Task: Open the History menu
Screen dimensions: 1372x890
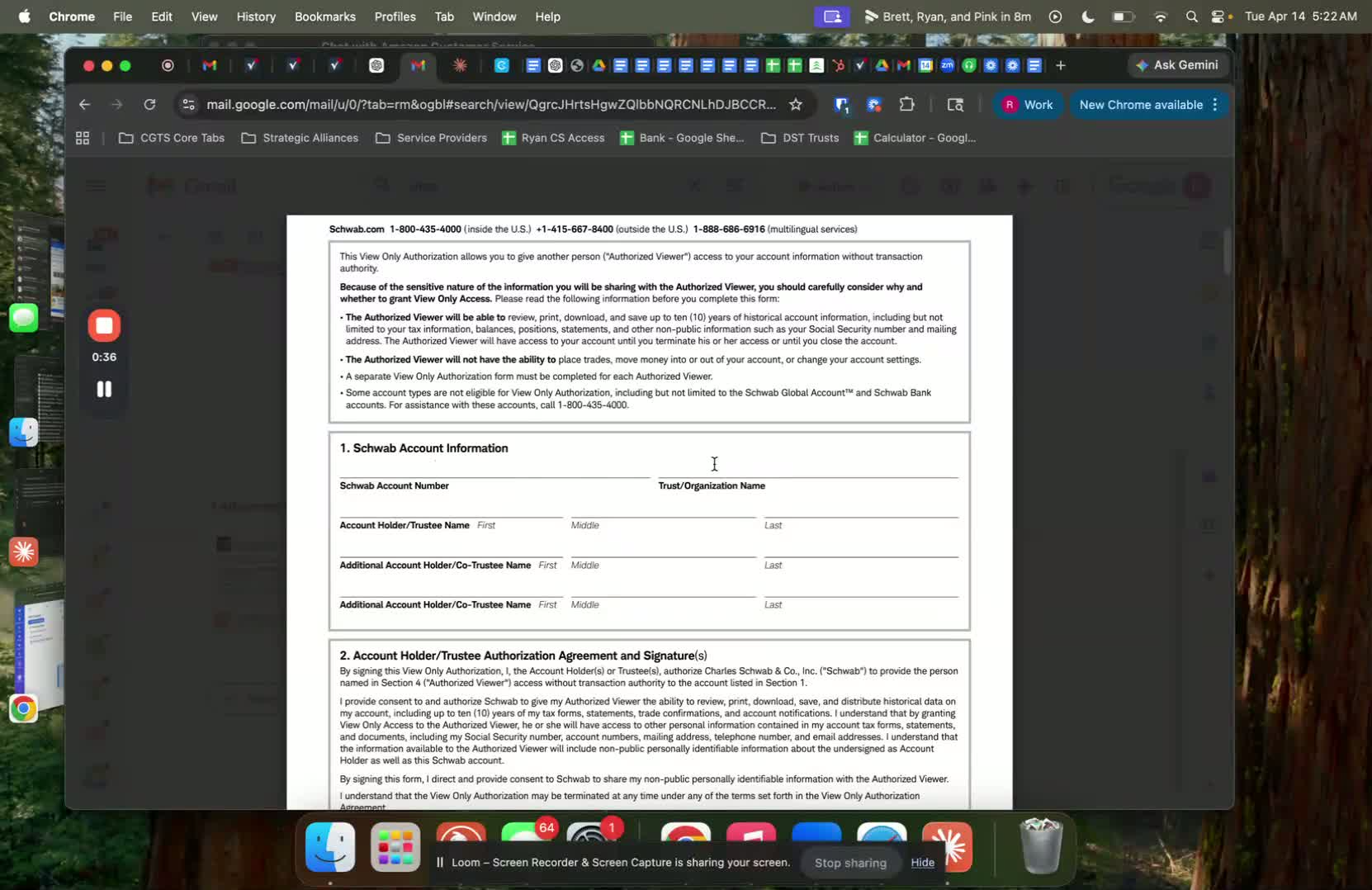Action: [256, 17]
